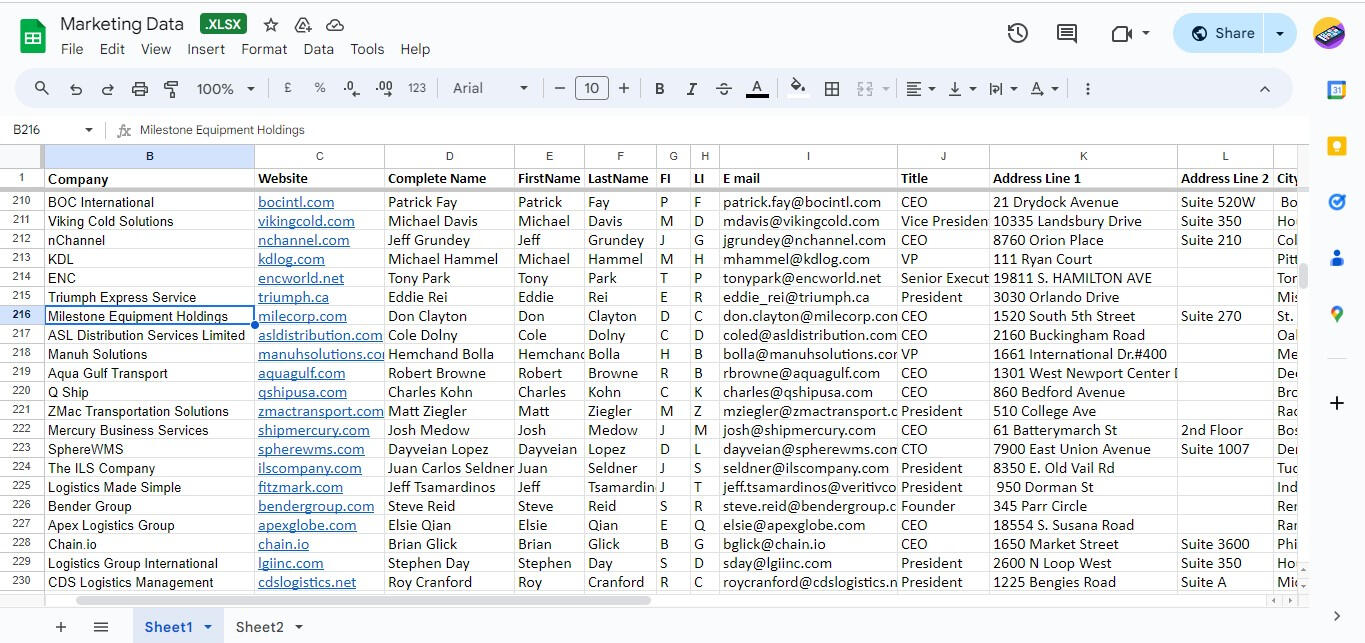Decrease the font size
The image size is (1365, 643).
click(x=560, y=88)
